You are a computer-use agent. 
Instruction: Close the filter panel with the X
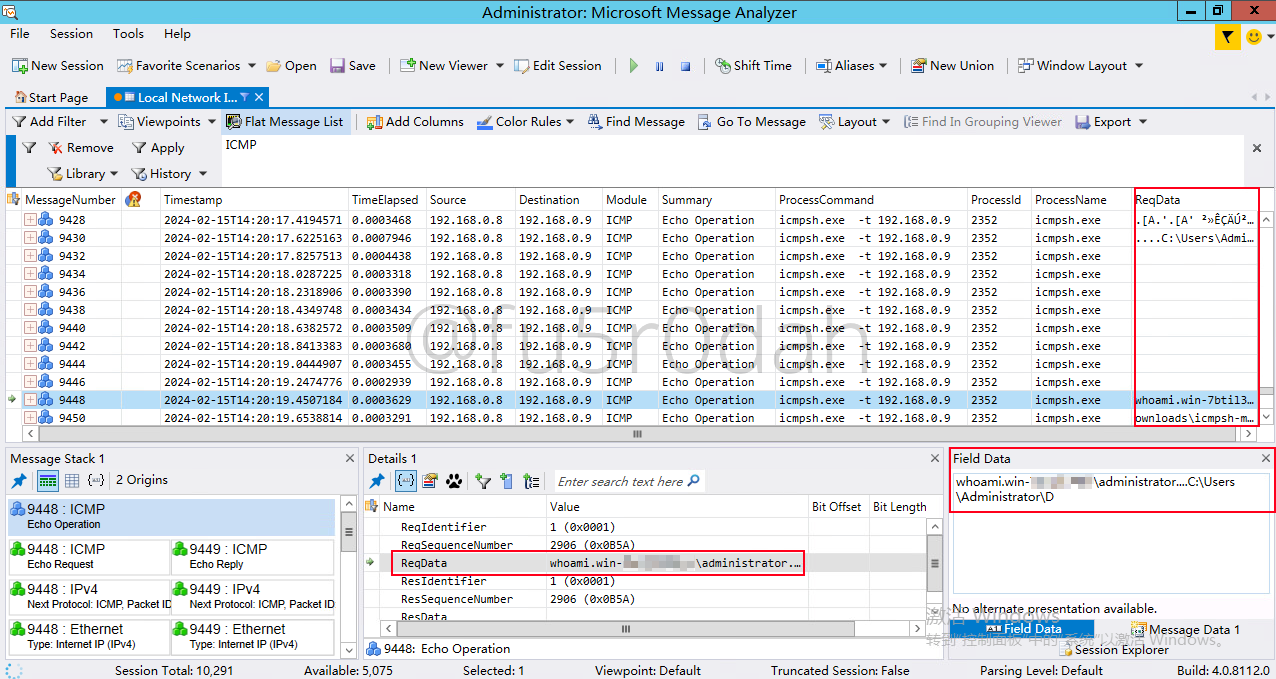[1257, 148]
